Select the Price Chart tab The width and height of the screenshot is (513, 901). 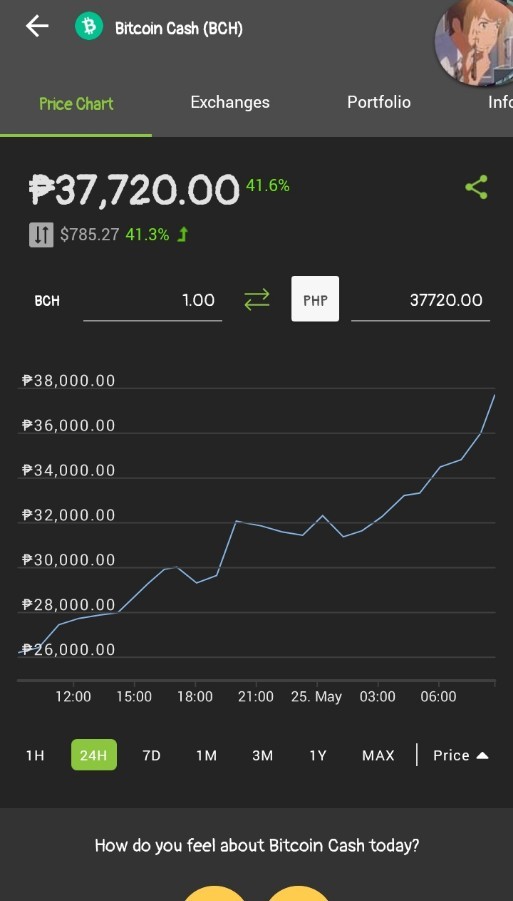click(x=76, y=104)
